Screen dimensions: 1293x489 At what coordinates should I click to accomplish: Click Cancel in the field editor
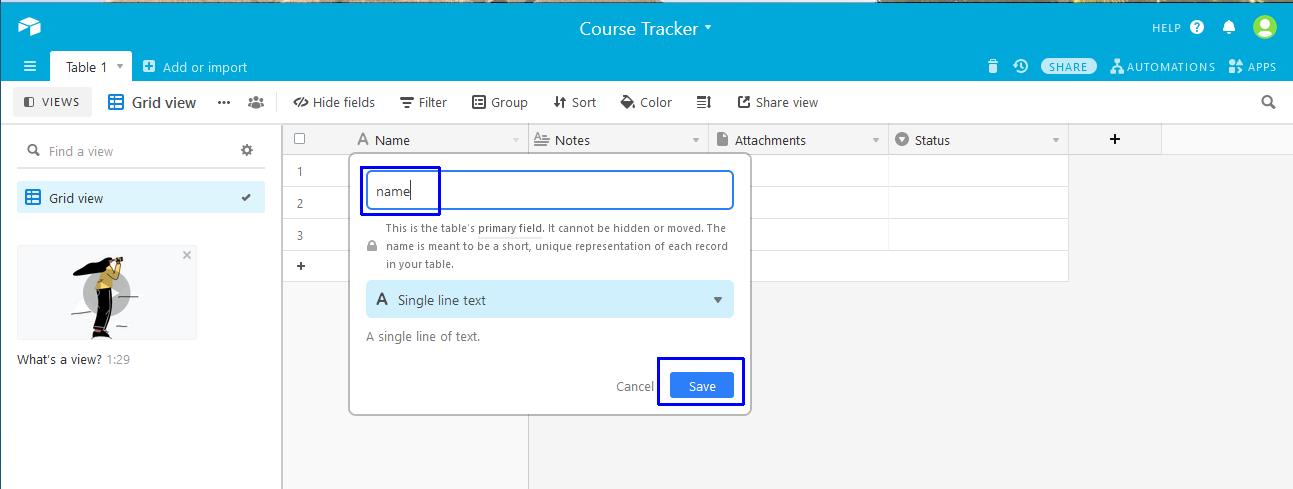(x=635, y=386)
